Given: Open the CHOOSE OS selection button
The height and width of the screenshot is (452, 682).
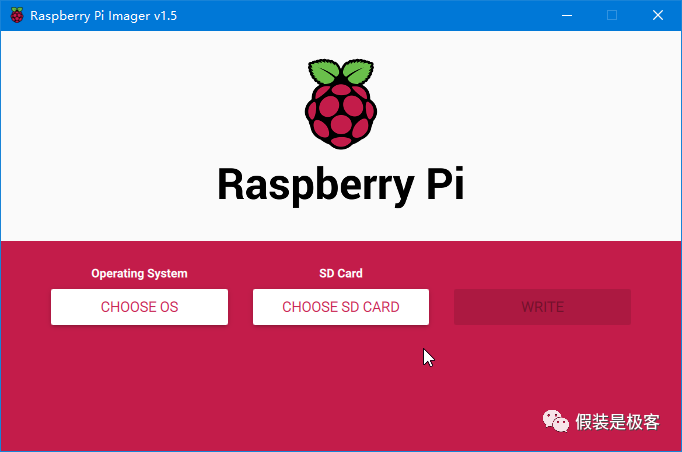Looking at the screenshot, I should 139,307.
